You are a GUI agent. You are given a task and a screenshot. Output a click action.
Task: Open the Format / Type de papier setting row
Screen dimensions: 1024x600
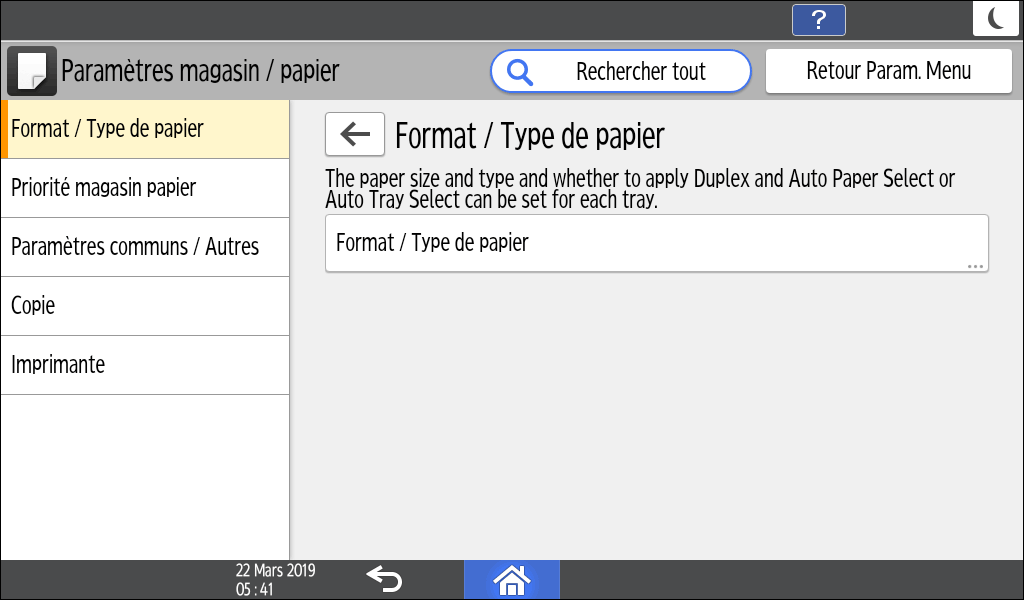click(x=656, y=243)
